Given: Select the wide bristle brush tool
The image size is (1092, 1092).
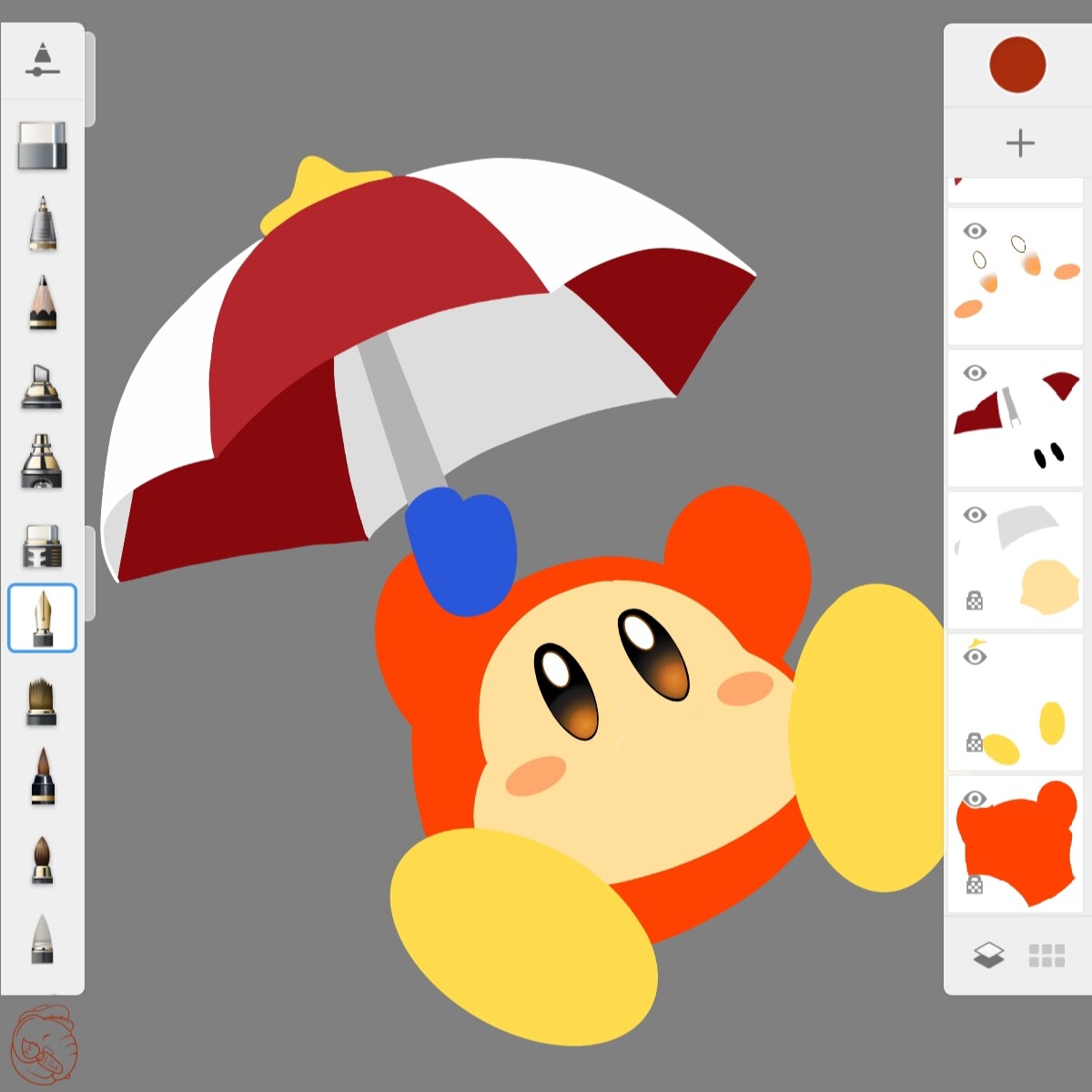Looking at the screenshot, I should tap(42, 701).
